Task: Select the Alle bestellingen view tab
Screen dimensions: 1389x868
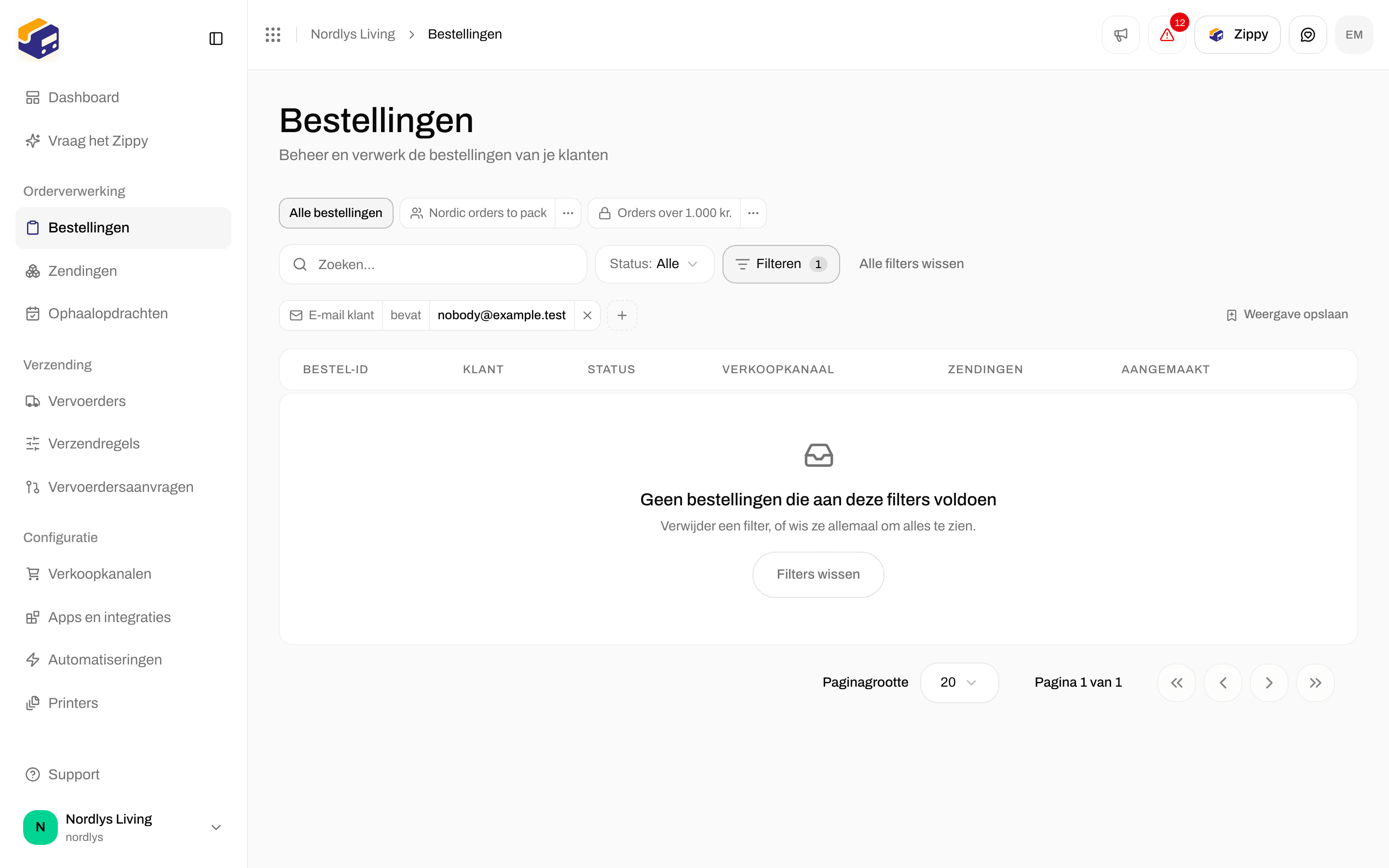Action: [336, 213]
